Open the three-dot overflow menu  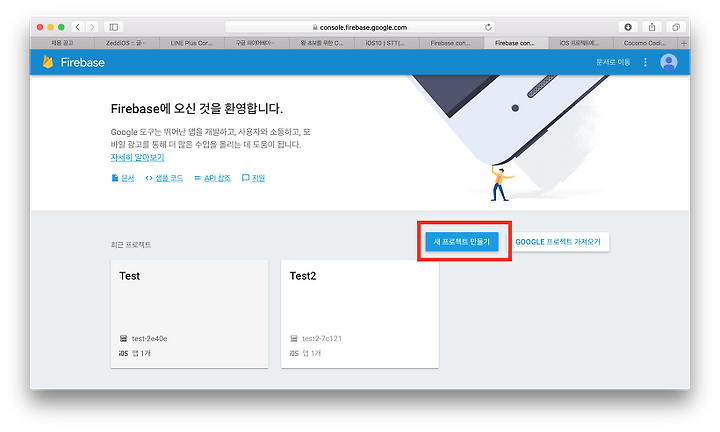tap(645, 62)
